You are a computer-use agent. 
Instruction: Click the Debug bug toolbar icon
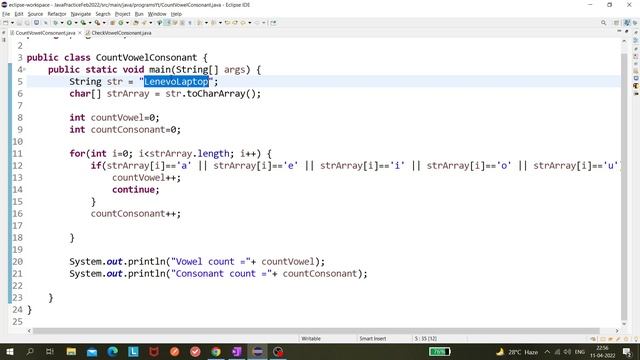tap(56, 23)
